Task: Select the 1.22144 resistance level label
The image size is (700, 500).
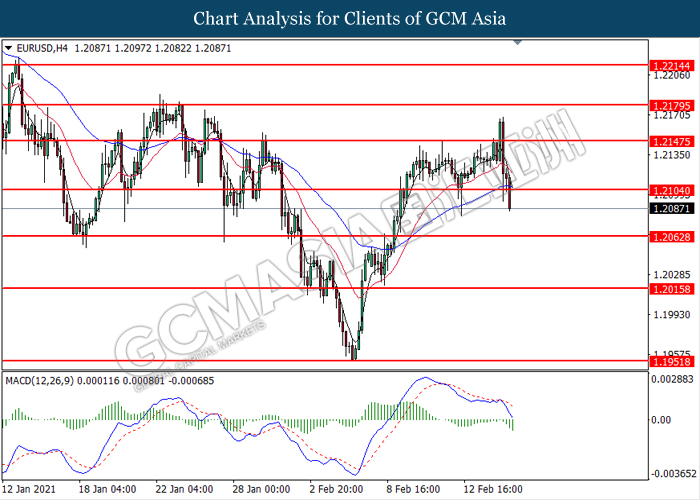Action: [x=671, y=66]
